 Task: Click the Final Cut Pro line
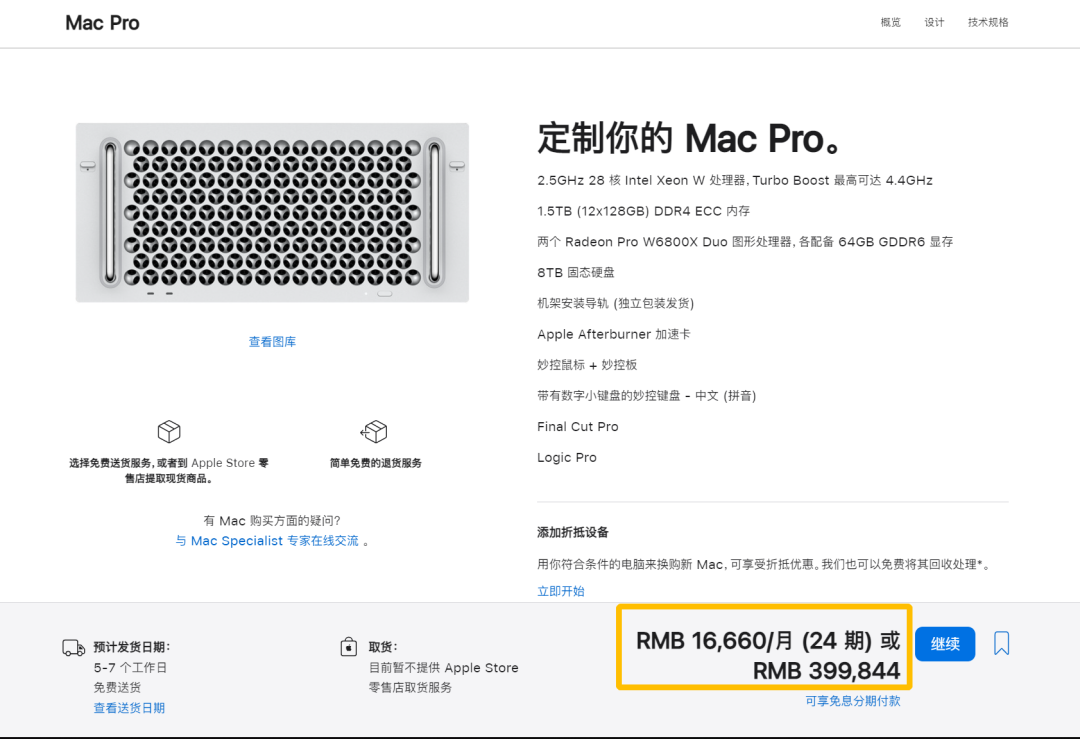tap(578, 426)
